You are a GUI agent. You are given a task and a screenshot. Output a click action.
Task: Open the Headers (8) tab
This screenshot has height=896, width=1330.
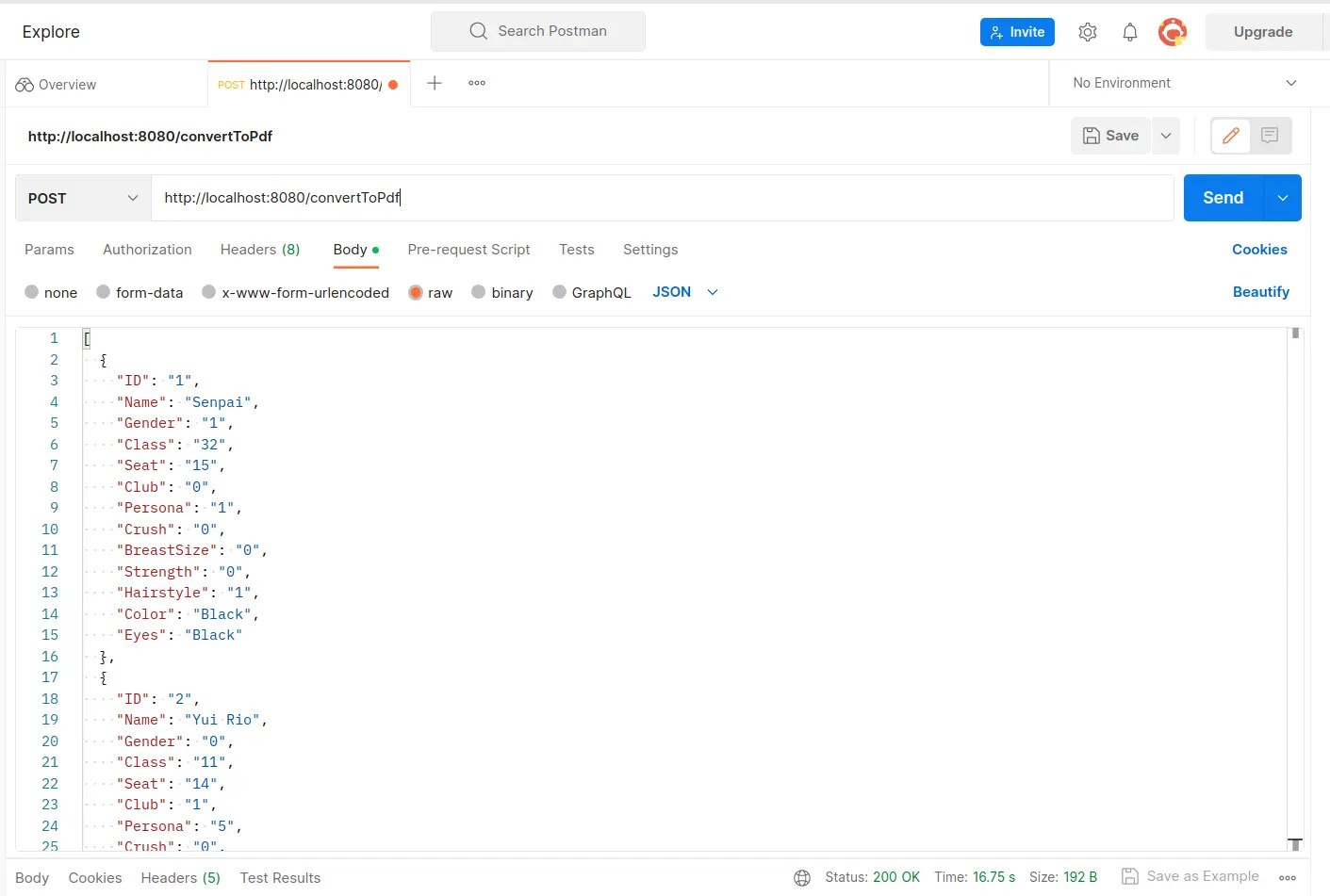pos(259,250)
